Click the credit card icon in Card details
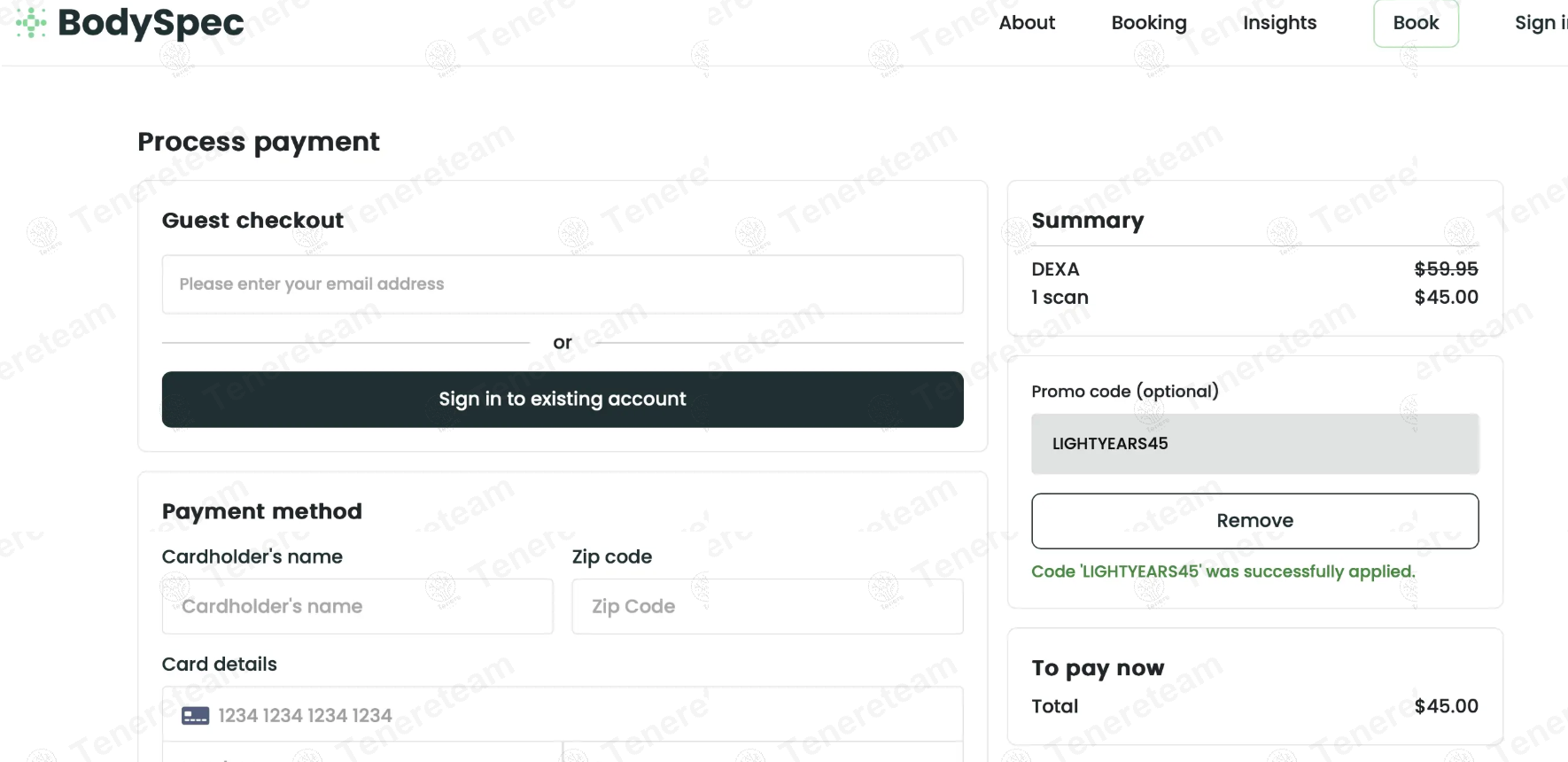This screenshot has width=1568, height=762. click(195, 715)
